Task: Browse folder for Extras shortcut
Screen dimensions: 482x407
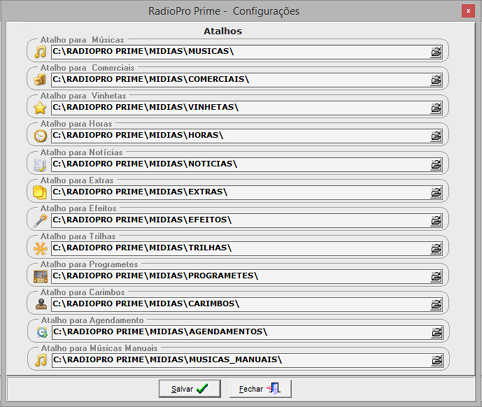Action: tap(436, 193)
